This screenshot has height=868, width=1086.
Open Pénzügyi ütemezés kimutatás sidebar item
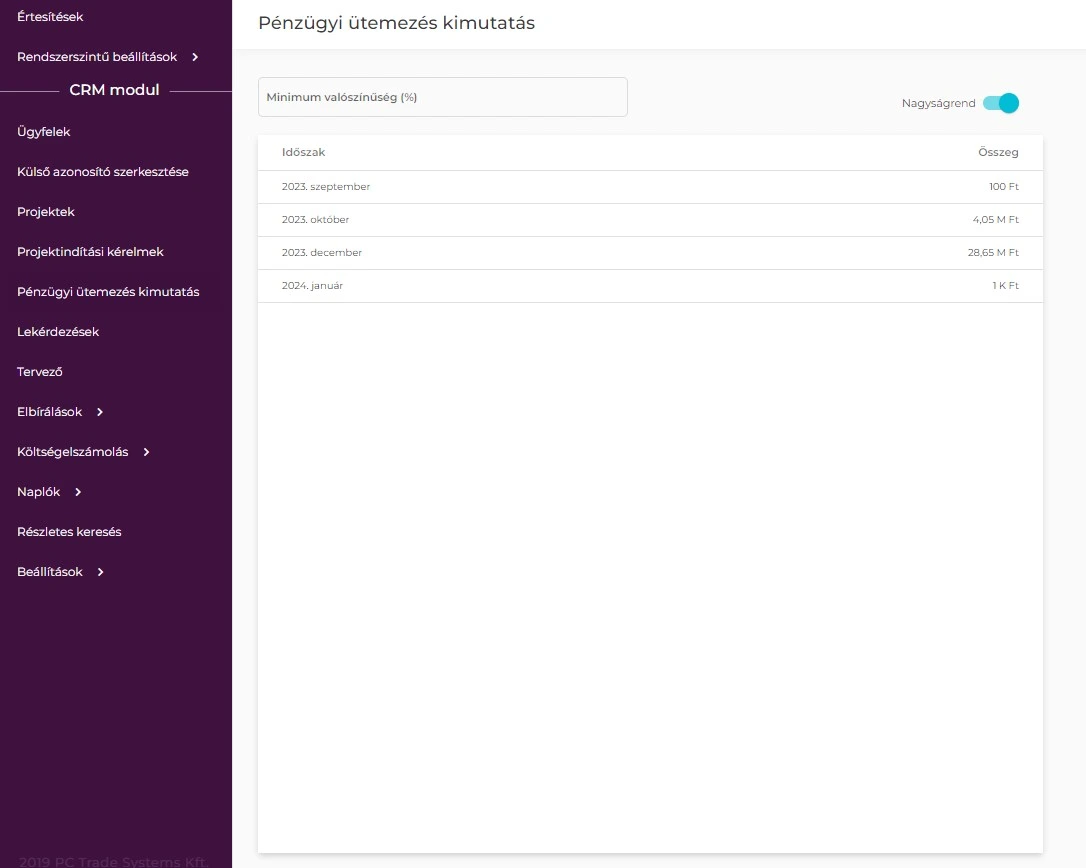[108, 292]
